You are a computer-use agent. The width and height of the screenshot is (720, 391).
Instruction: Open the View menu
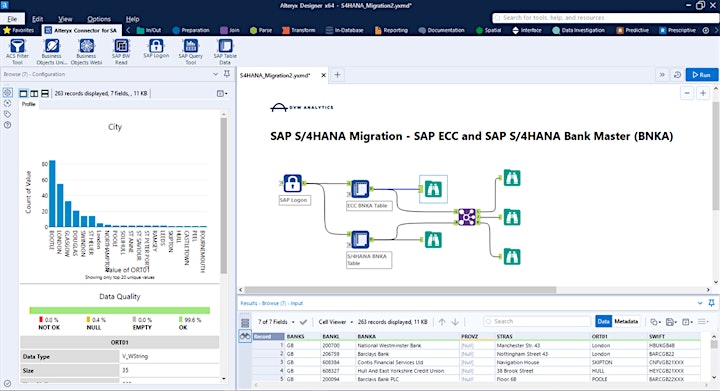[65, 19]
